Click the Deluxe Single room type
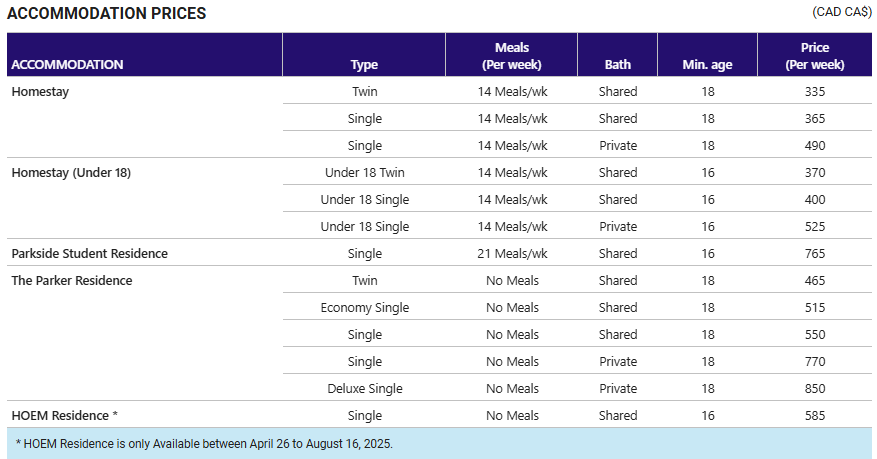The width and height of the screenshot is (877, 459). click(365, 389)
